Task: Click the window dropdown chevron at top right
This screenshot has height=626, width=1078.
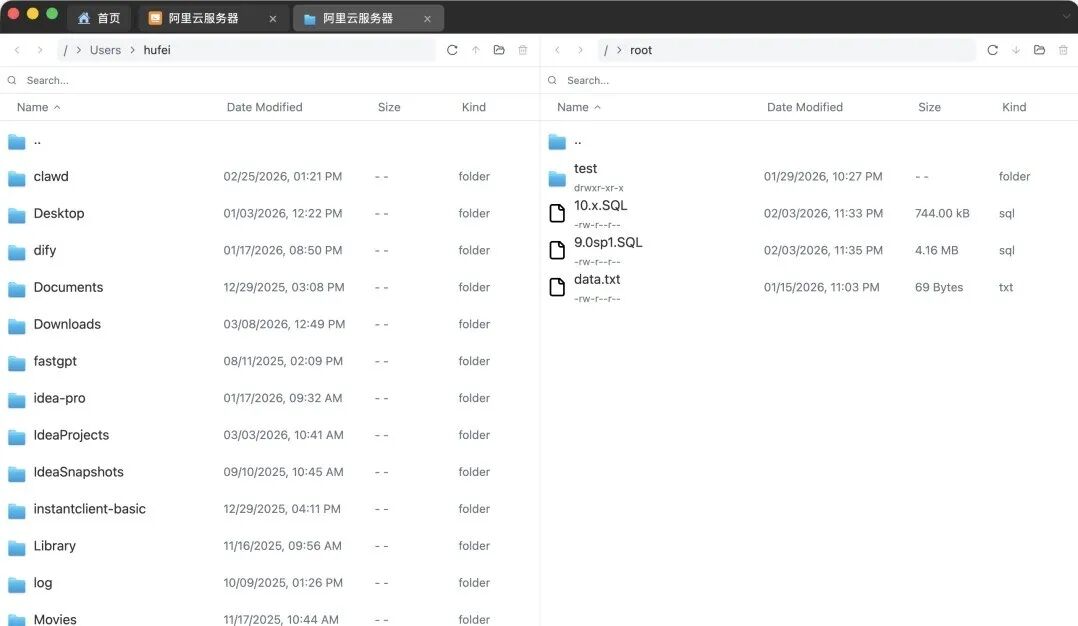Action: click(1066, 16)
